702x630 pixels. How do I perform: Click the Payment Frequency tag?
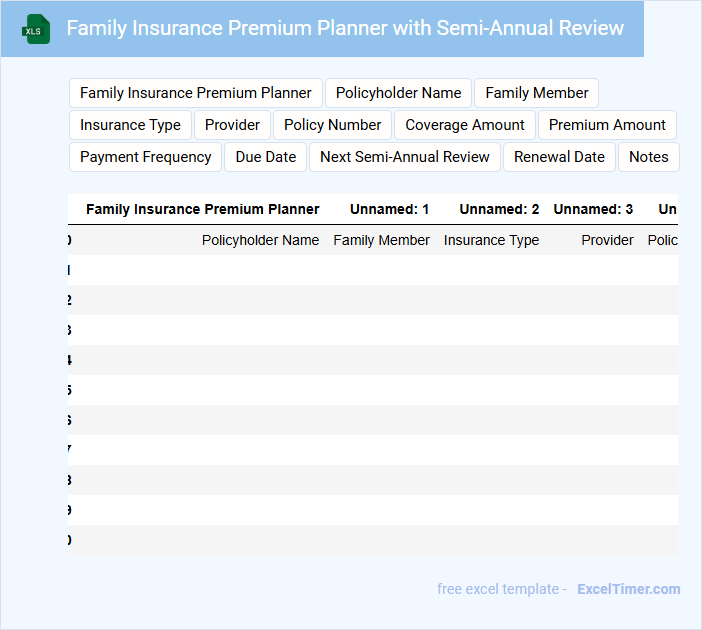145,157
